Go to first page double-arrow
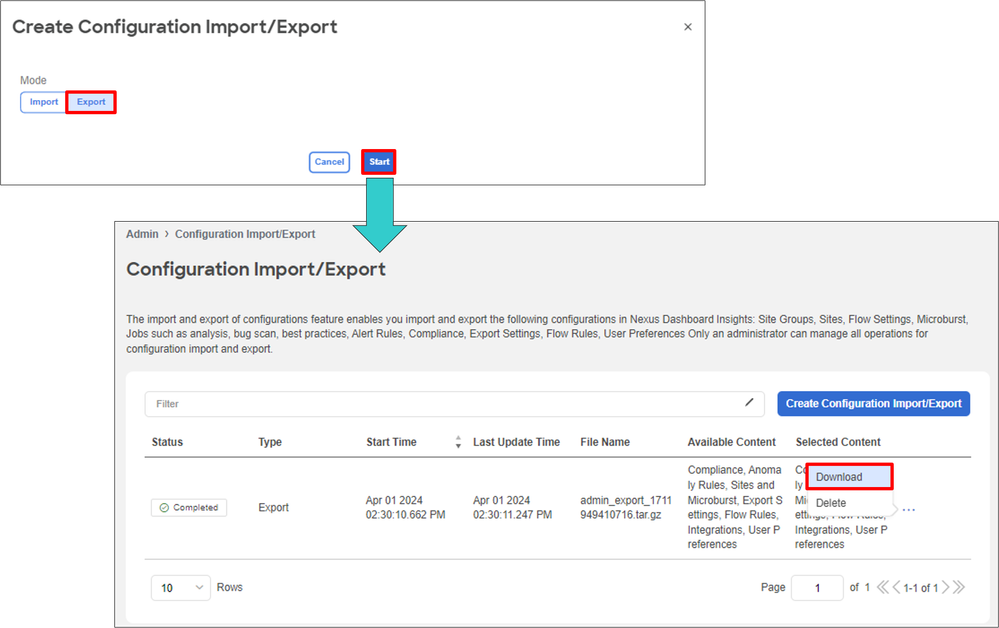The image size is (999, 628). point(882,587)
